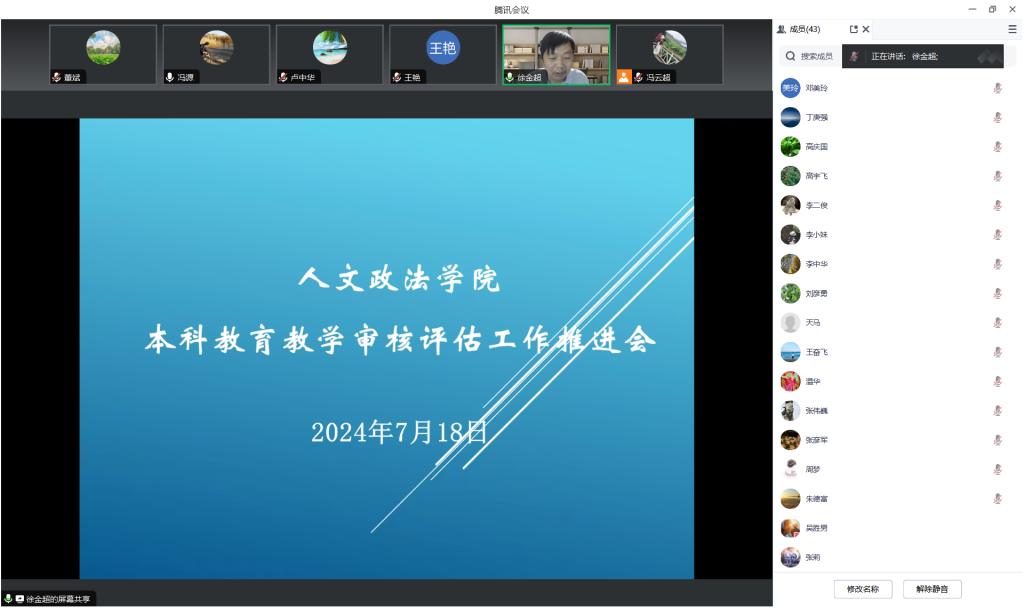The width and height of the screenshot is (1024, 608).
Task: Pop out the members panel window
Action: pyautogui.click(x=853, y=29)
